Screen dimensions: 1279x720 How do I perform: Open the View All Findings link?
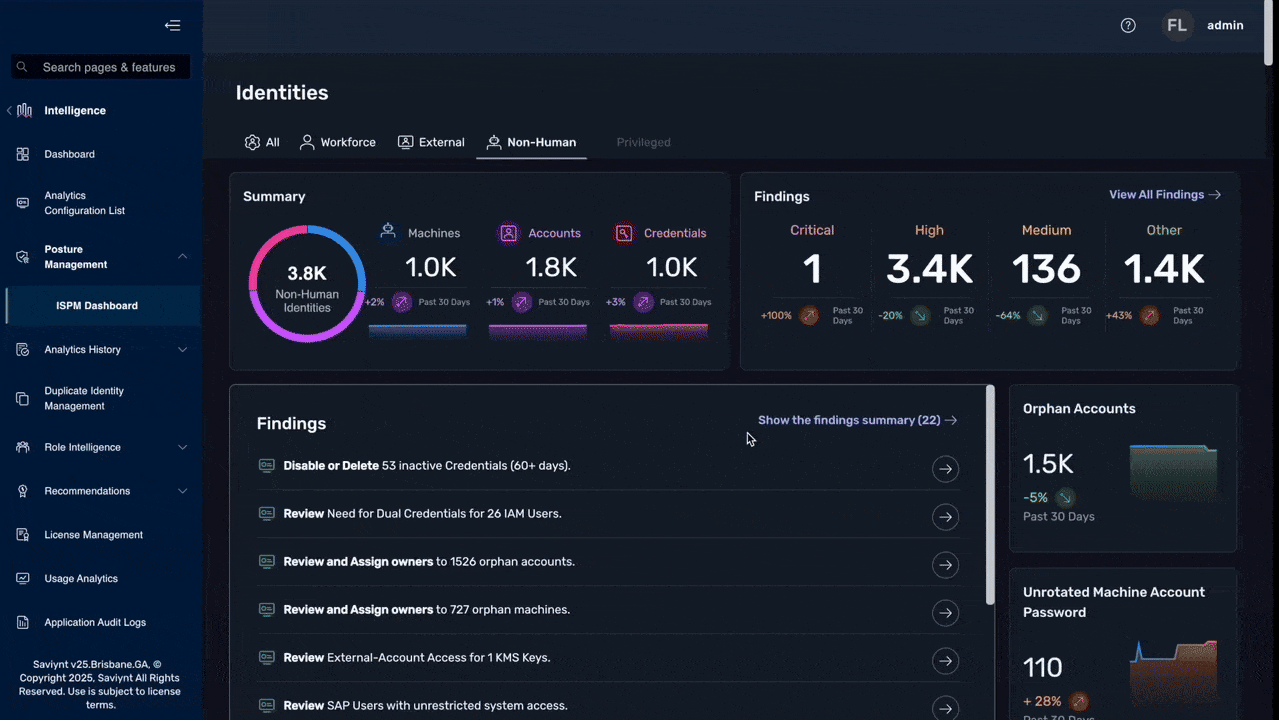click(x=1165, y=195)
